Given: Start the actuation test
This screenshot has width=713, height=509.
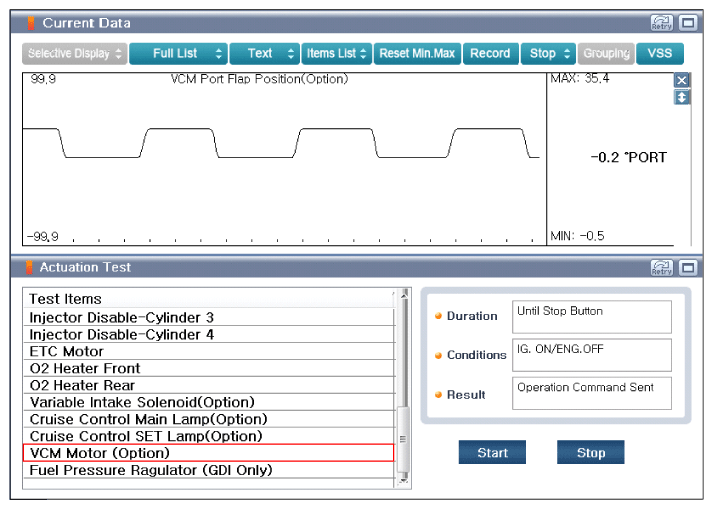Looking at the screenshot, I should tap(492, 453).
